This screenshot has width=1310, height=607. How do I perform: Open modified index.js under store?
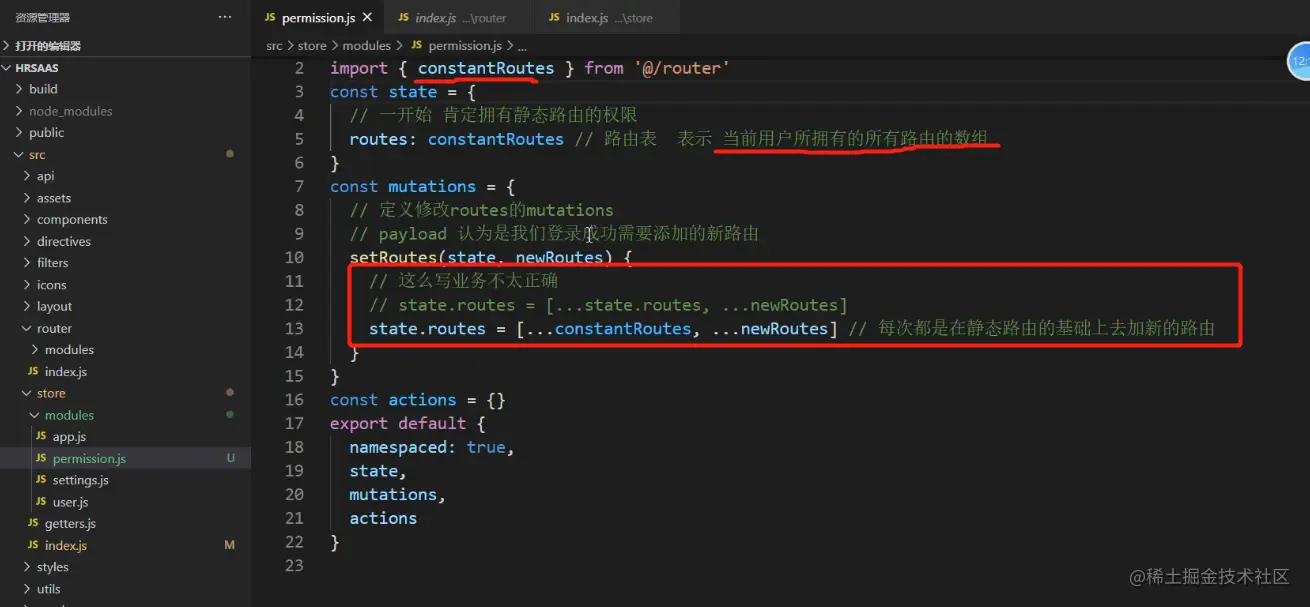click(125, 546)
